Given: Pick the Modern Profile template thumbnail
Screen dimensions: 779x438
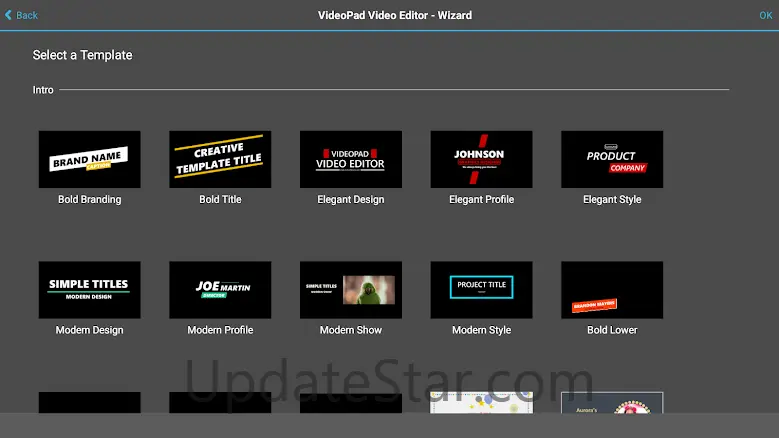Looking at the screenshot, I should 220,290.
